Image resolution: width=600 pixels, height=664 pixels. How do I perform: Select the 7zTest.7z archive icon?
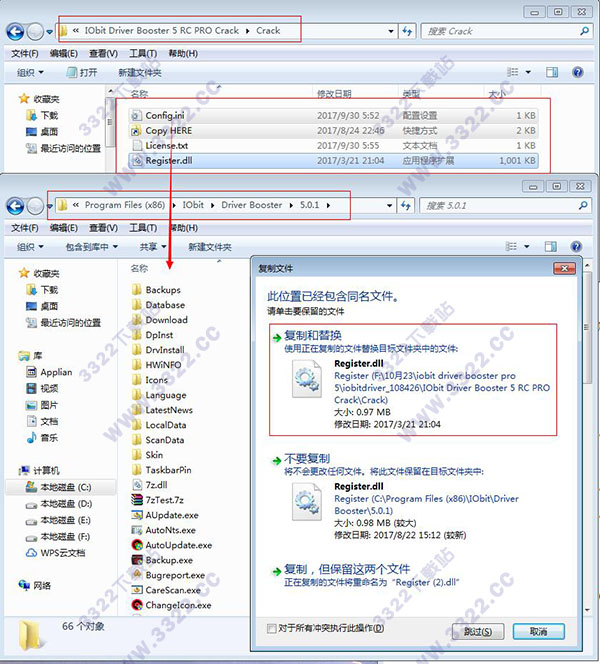[136, 500]
